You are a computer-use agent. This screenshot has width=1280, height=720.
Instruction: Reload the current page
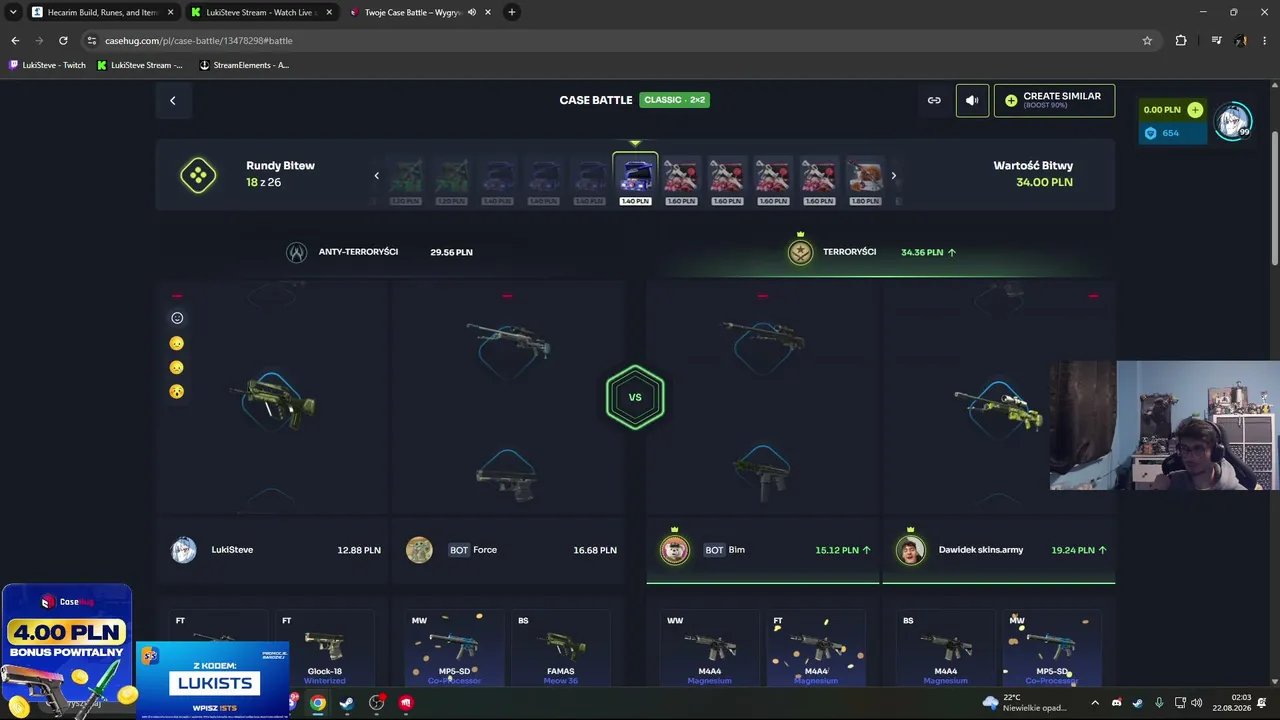63,41
